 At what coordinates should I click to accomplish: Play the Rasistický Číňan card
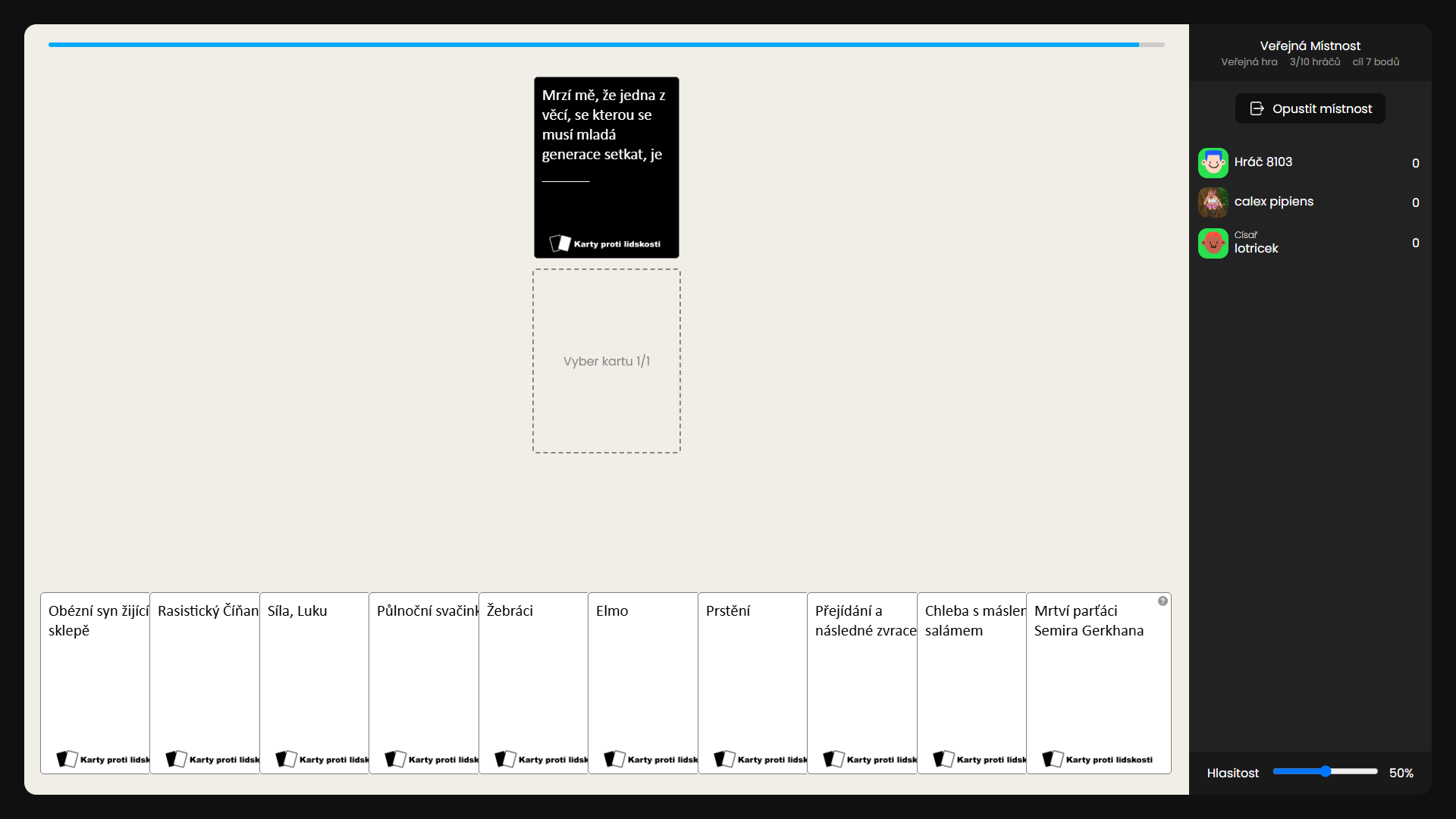[x=204, y=682]
